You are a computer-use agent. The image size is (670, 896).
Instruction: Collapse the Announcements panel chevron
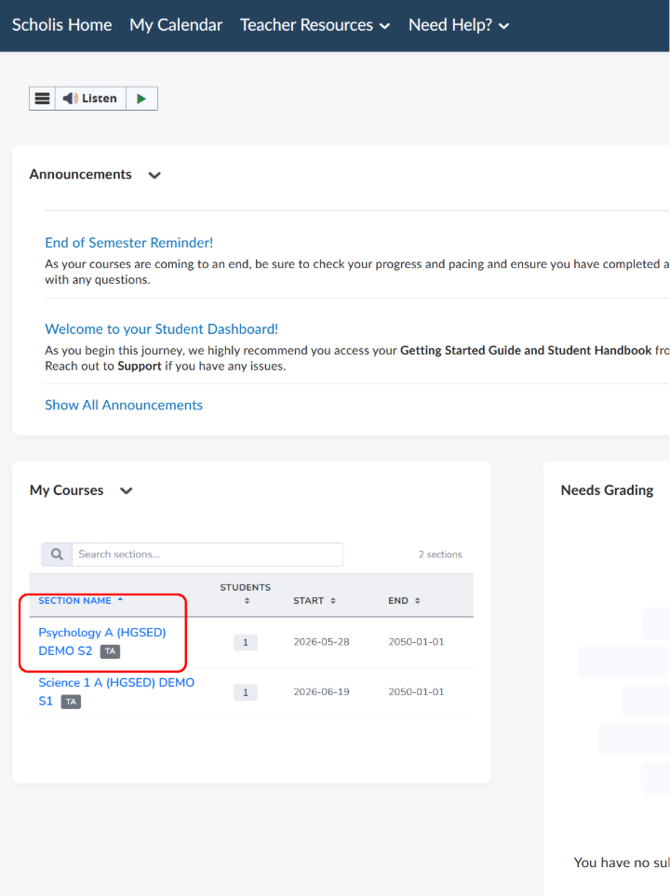point(154,175)
